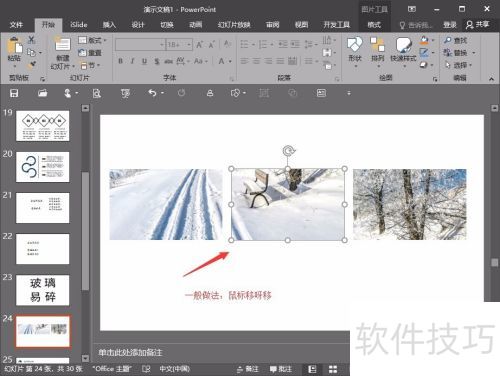This screenshot has height=376, width=500.
Task: Click the Reset (重置) slide button
Action: pos(90,53)
